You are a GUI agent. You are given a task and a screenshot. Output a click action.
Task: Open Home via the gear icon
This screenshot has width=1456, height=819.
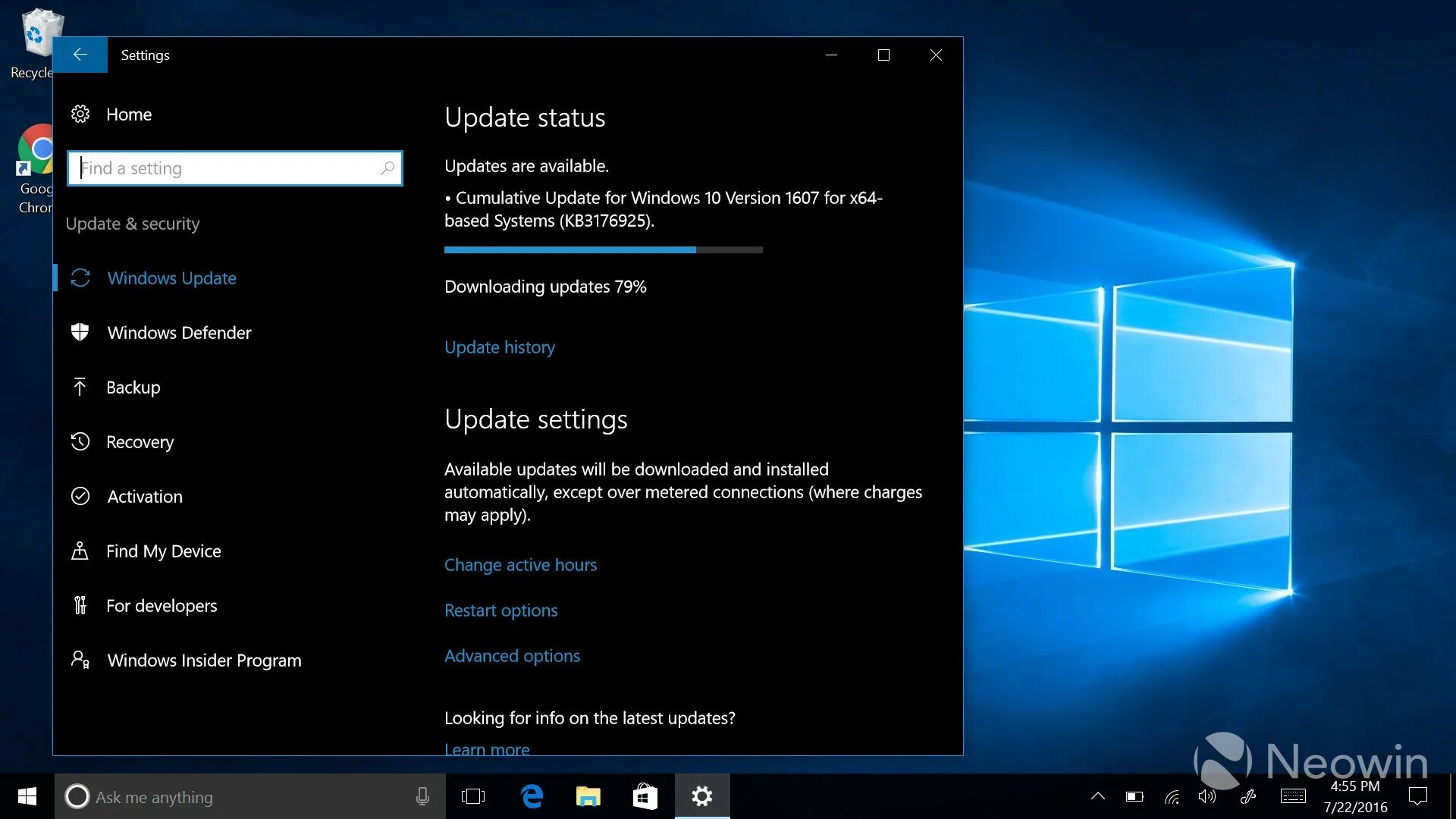80,115
